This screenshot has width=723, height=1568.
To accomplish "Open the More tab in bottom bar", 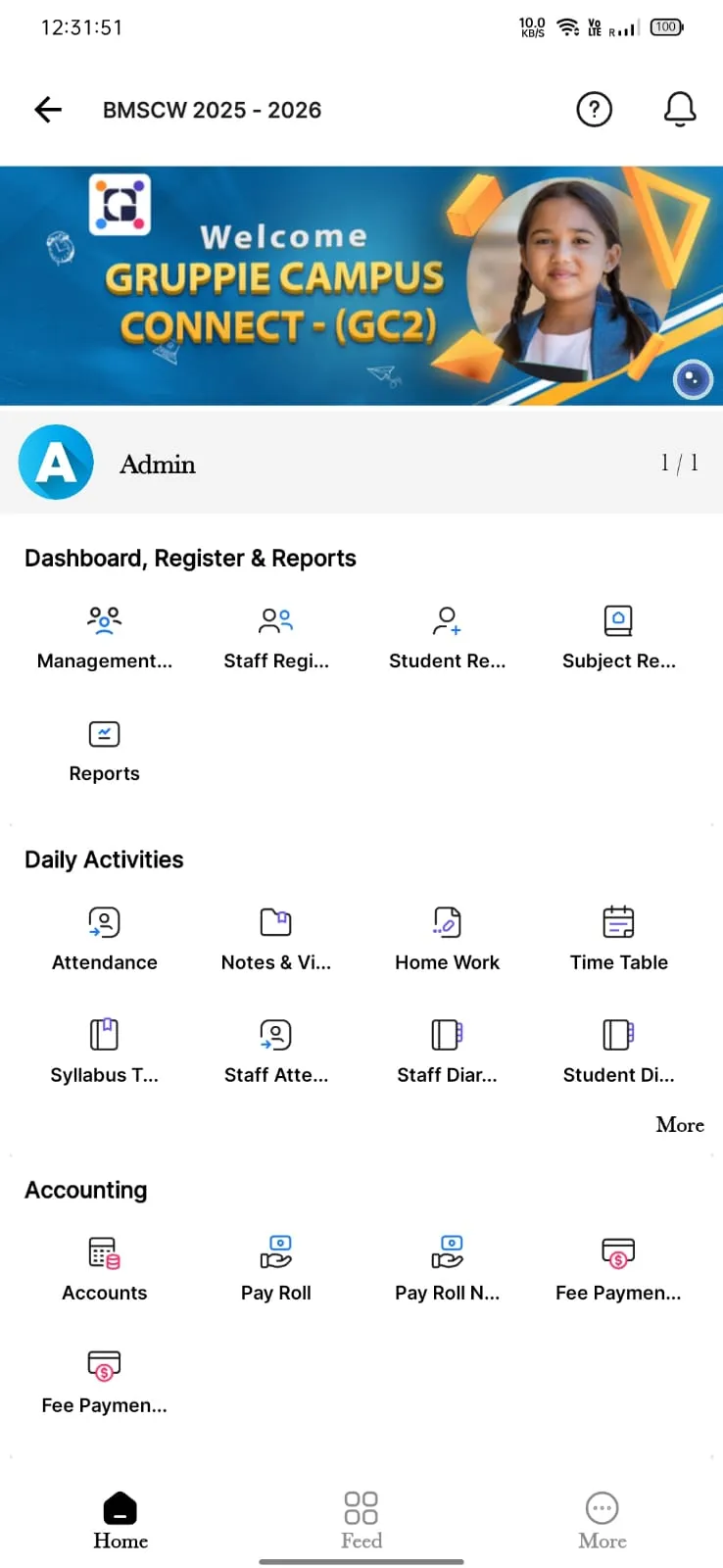I will pos(602,1521).
